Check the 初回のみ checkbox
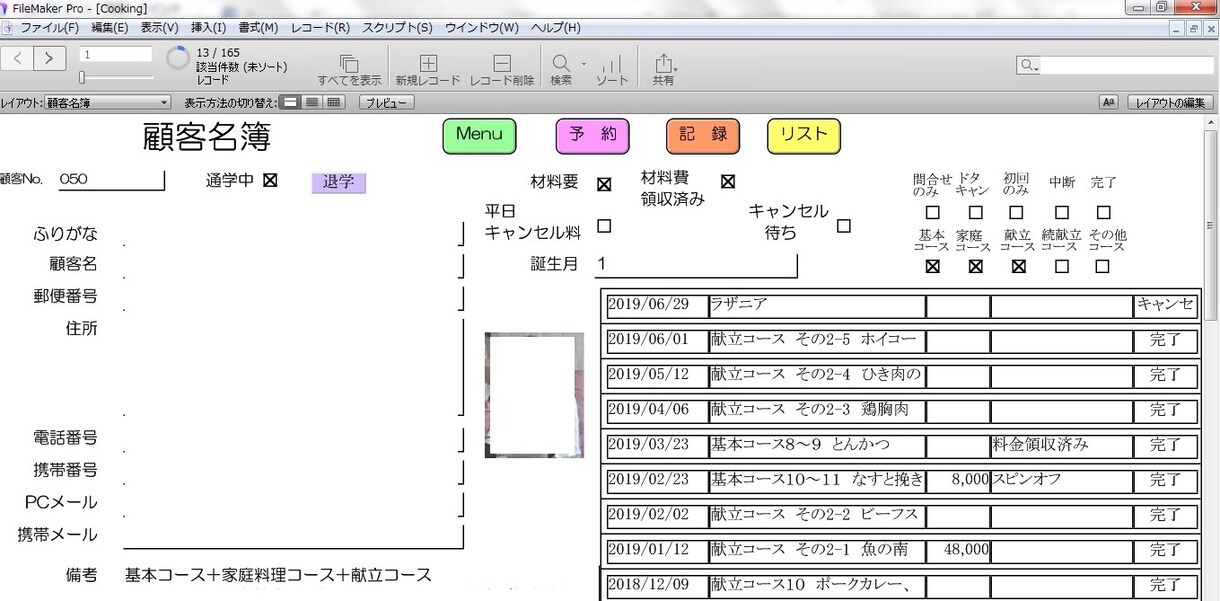Screen dimensions: 1220x601 [x=1016, y=212]
